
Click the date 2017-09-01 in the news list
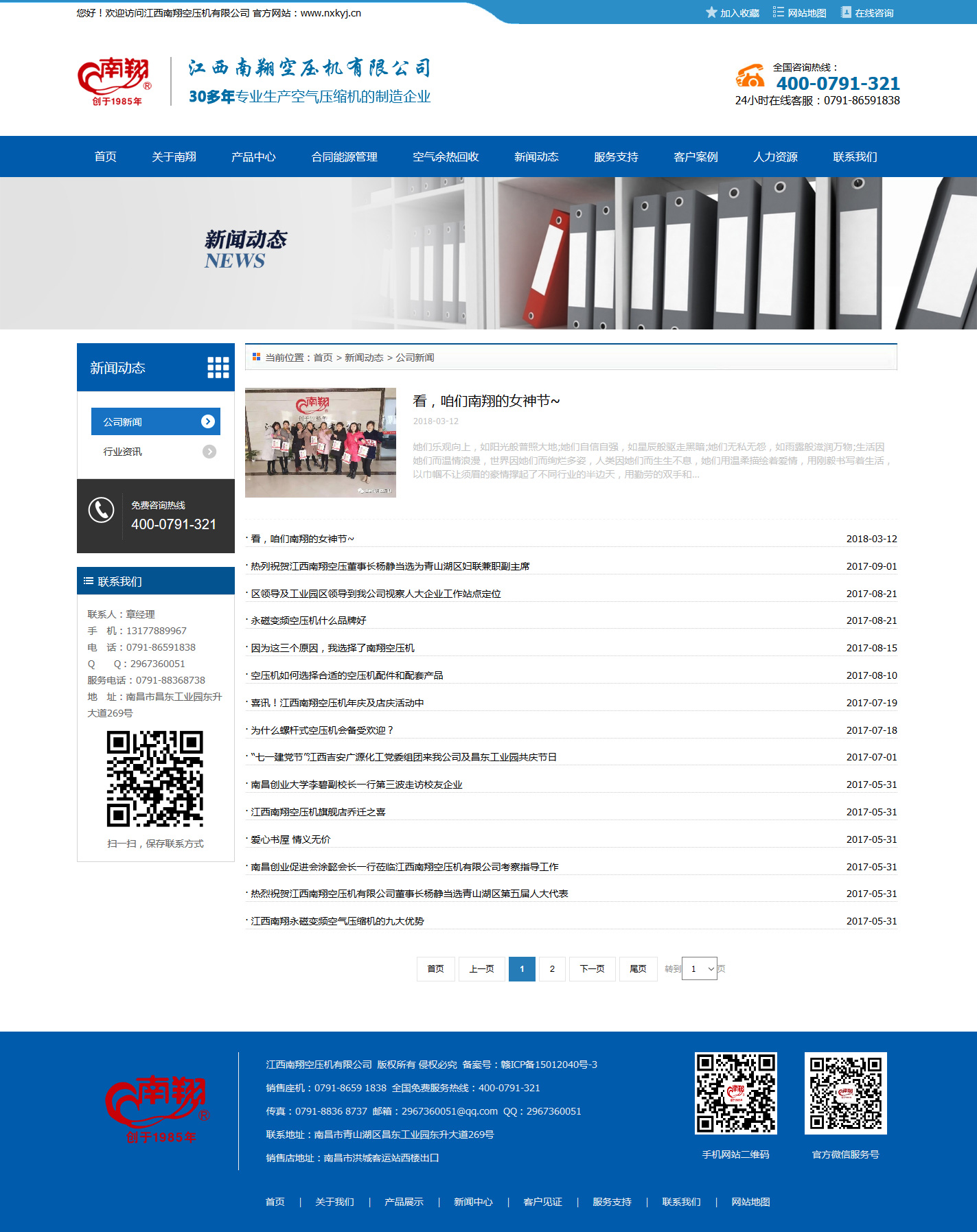click(x=871, y=566)
